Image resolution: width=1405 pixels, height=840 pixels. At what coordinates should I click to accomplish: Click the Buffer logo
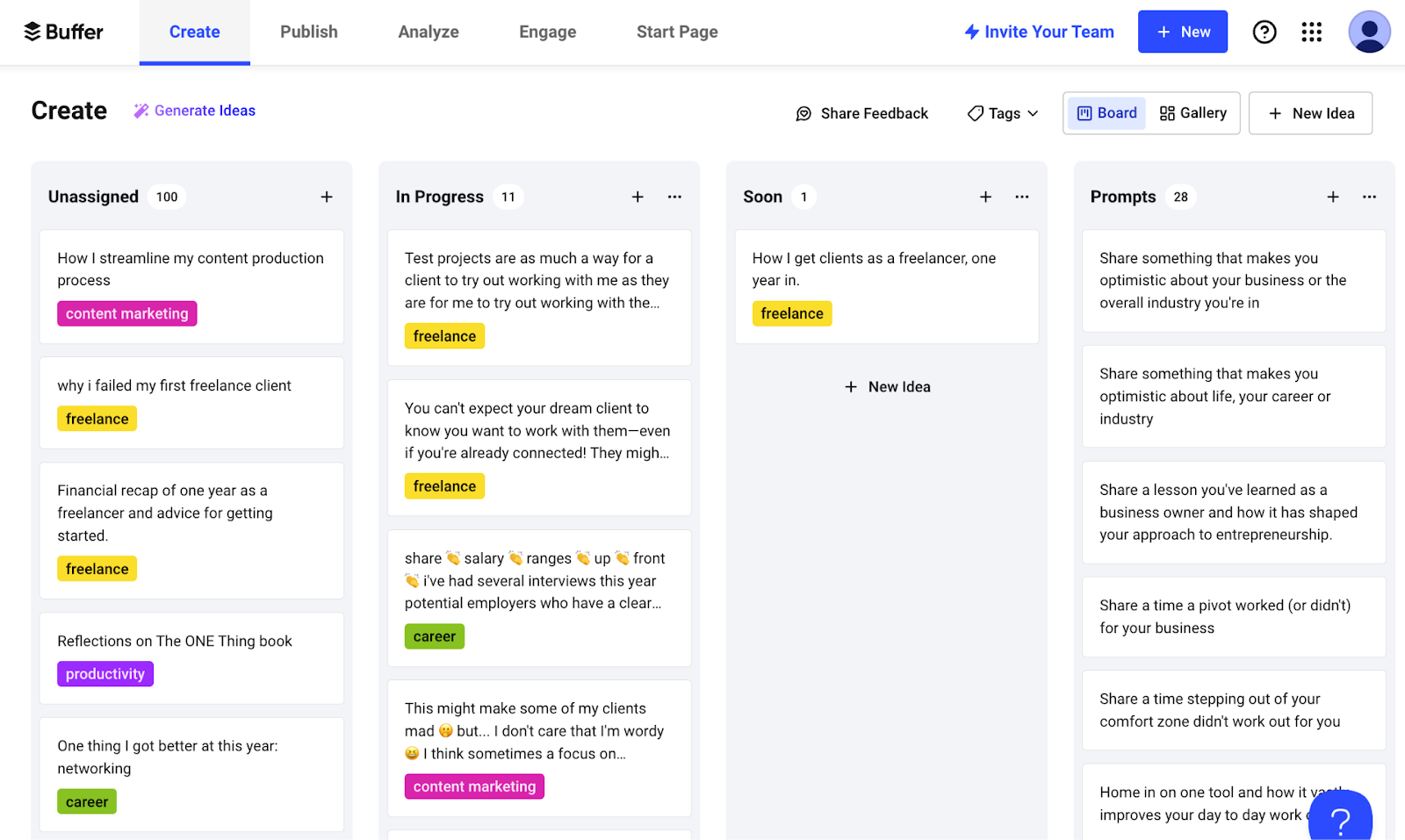click(x=63, y=32)
